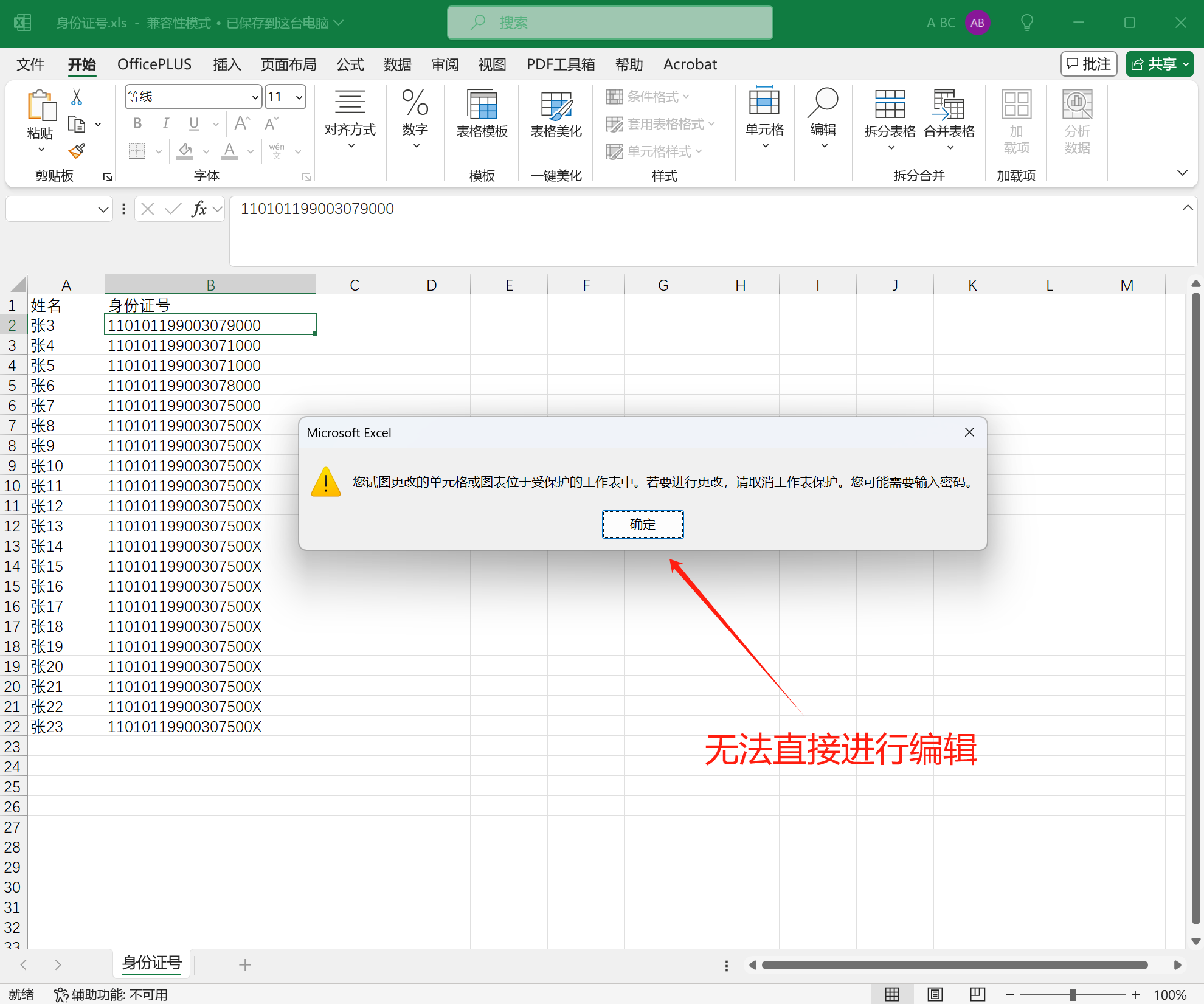Viewport: 1204px width, 1004px height.
Task: Select the Format Painter icon
Action: [77, 150]
